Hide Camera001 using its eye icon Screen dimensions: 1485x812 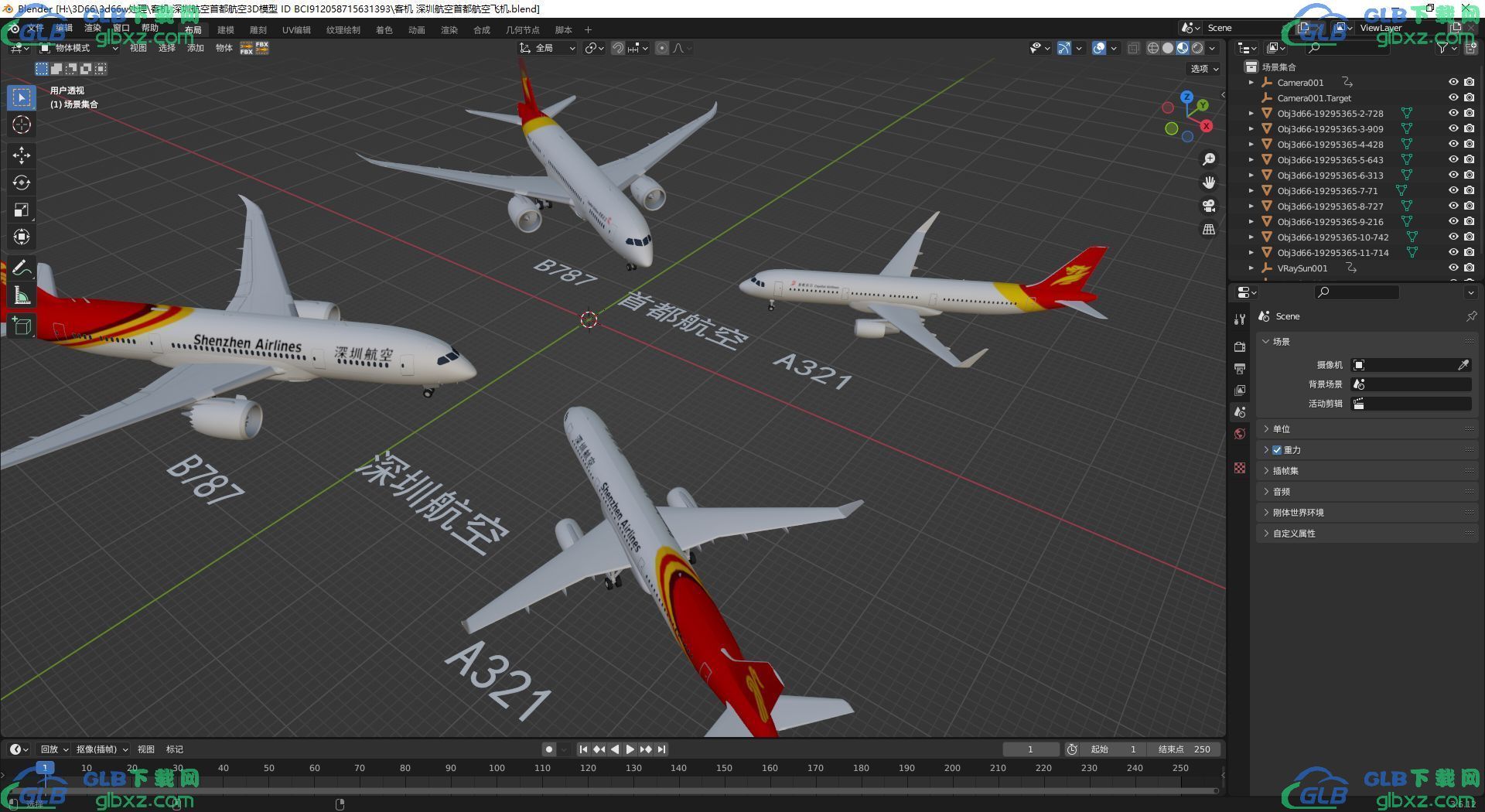point(1453,82)
